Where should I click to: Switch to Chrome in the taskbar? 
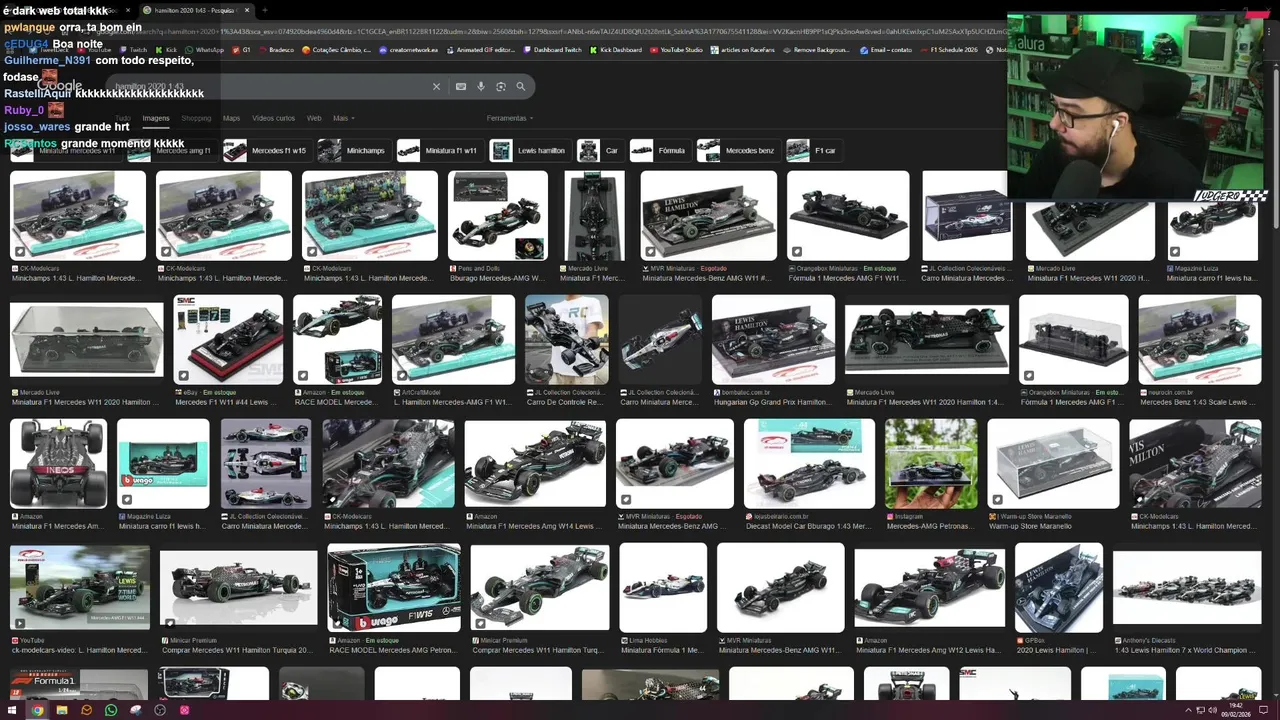click(x=37, y=710)
